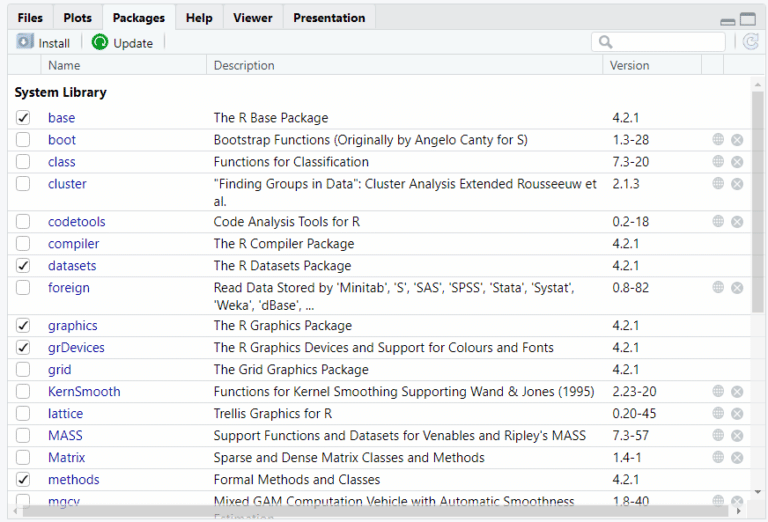The width and height of the screenshot is (768, 522).
Task: Open boot package website via globe icon
Action: pos(718,140)
